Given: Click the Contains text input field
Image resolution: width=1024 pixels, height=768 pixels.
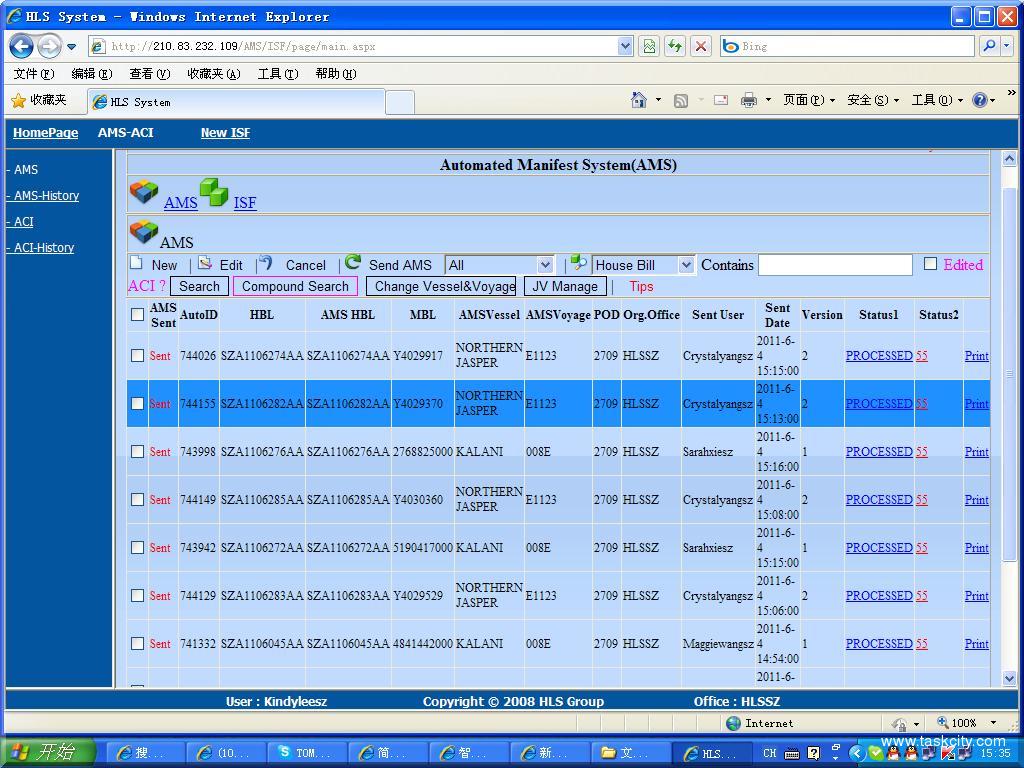Looking at the screenshot, I should tap(835, 264).
